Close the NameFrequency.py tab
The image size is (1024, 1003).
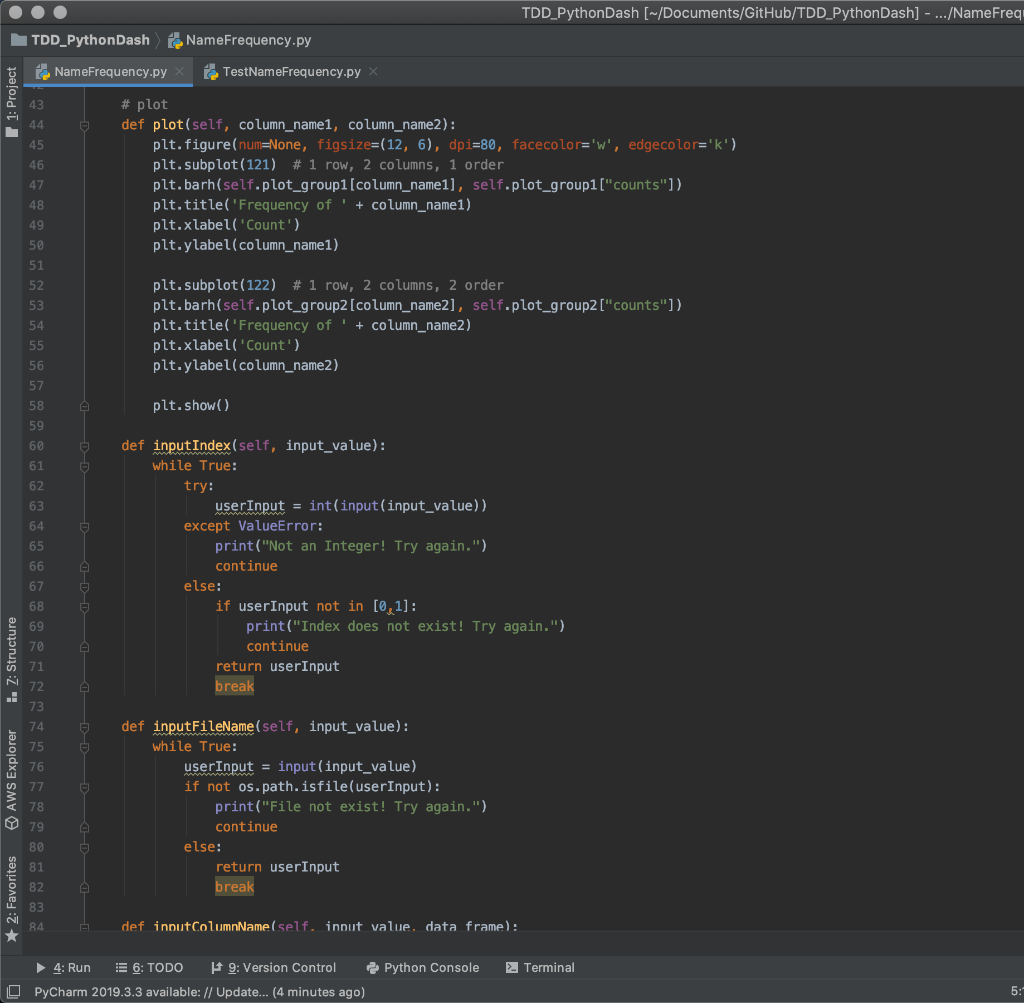(180, 71)
